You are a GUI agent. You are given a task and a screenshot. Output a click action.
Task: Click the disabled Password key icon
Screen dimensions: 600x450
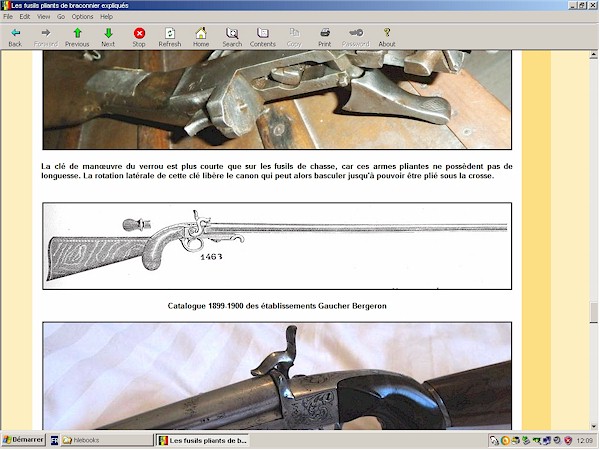(355, 38)
